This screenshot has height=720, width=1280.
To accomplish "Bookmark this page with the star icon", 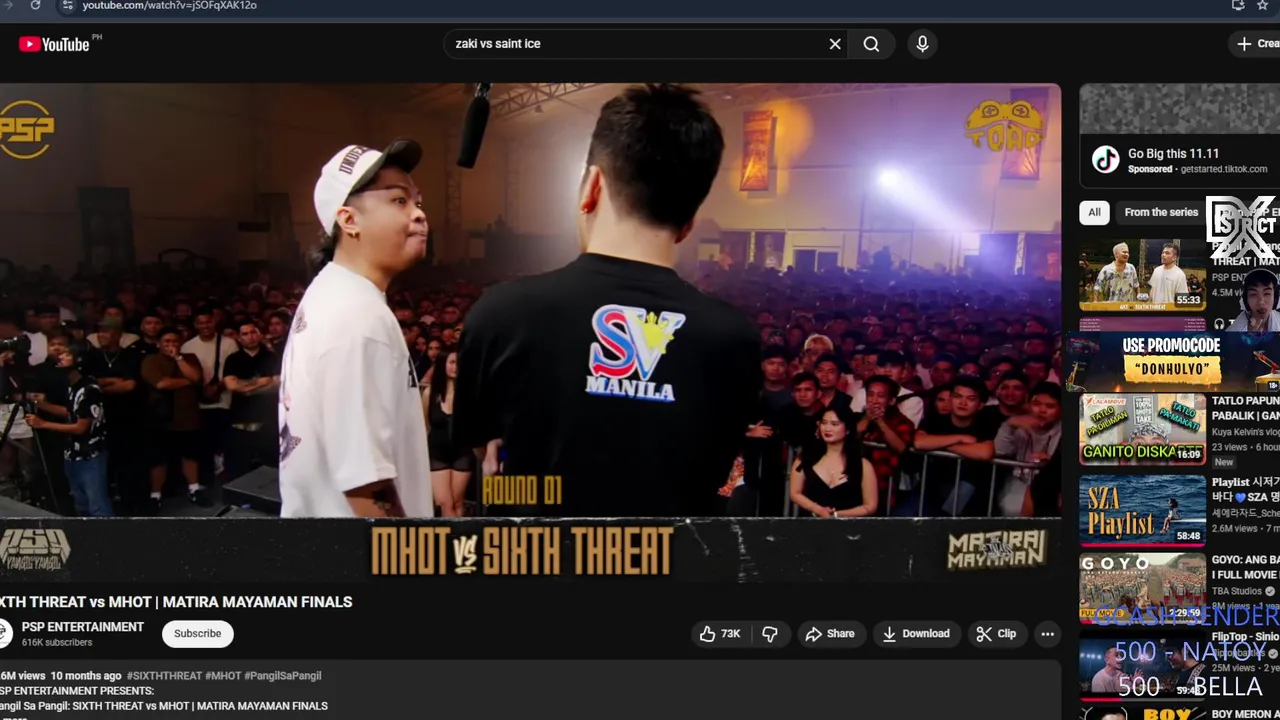I will coord(1263,5).
